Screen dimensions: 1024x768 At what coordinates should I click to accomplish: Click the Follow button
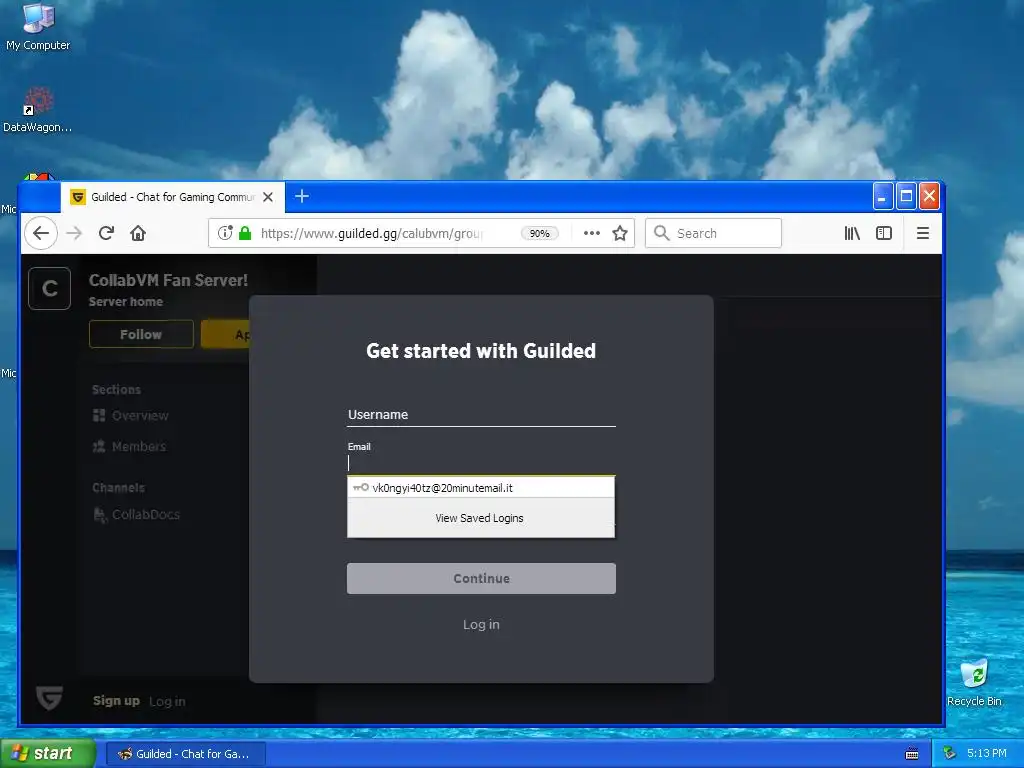click(x=141, y=334)
